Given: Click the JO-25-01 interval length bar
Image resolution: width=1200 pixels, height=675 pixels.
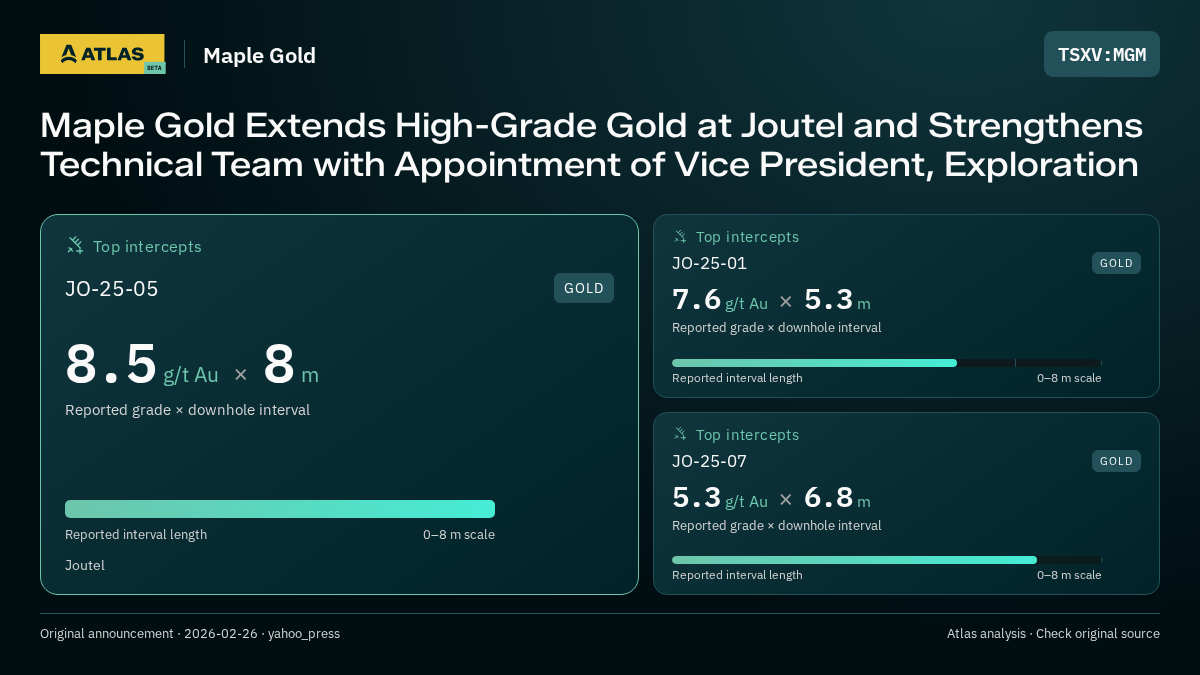Looking at the screenshot, I should coord(887,363).
